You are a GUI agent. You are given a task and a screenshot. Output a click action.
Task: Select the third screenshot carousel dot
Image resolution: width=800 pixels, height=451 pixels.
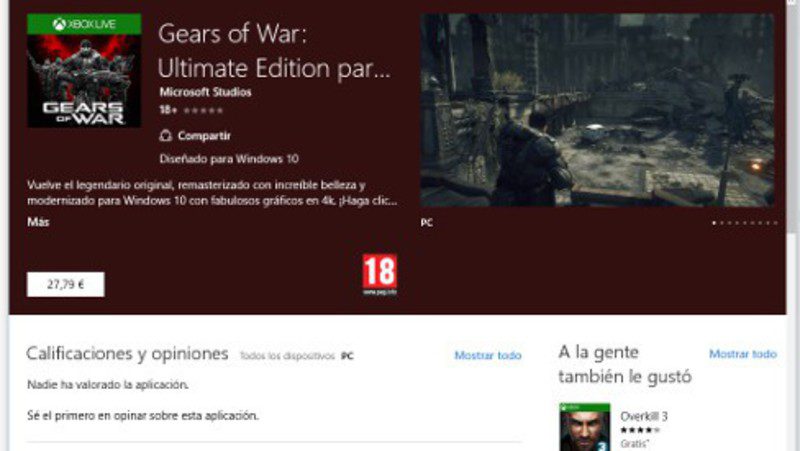(729, 223)
